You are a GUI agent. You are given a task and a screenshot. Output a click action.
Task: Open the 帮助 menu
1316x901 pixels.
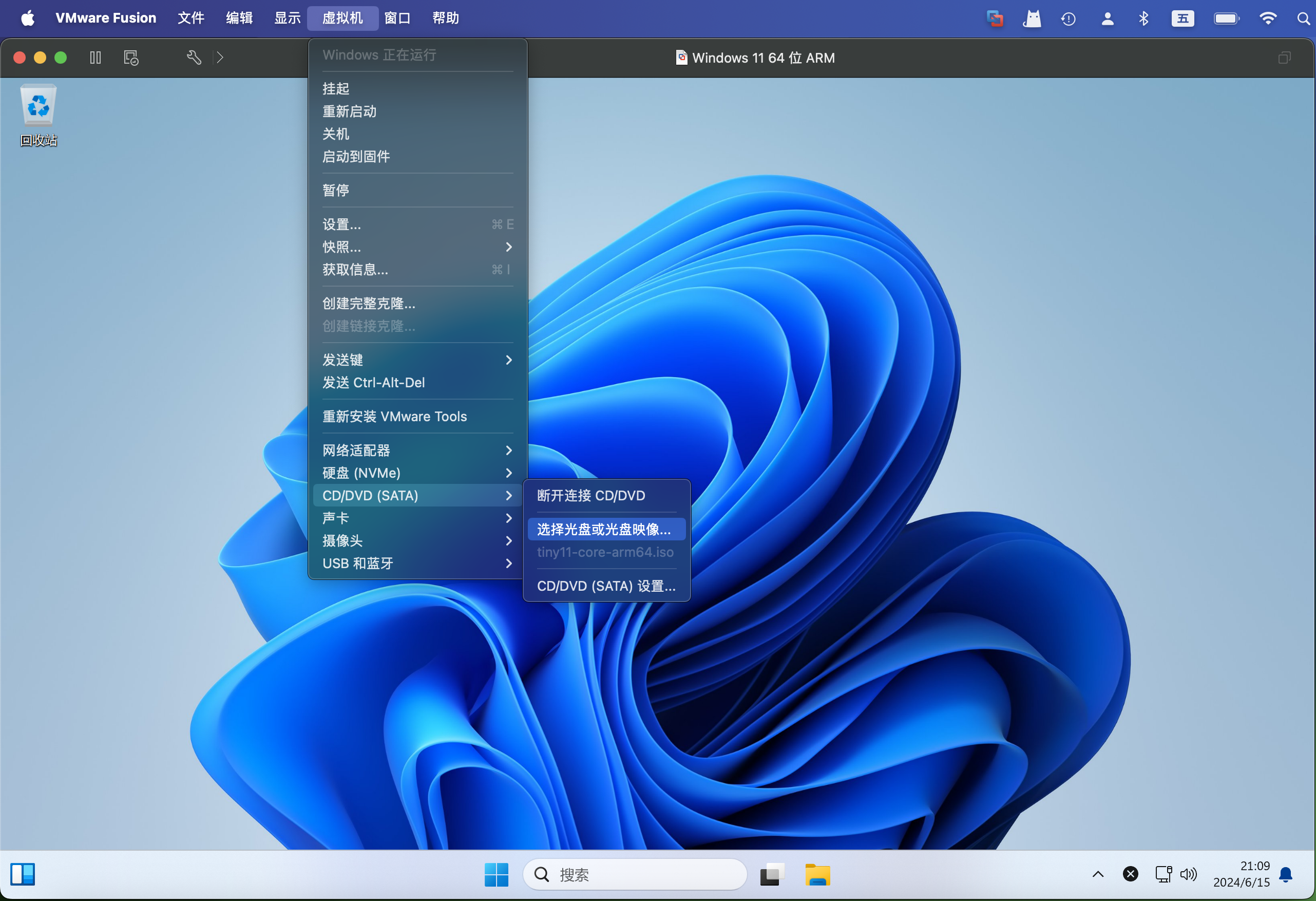[x=445, y=18]
